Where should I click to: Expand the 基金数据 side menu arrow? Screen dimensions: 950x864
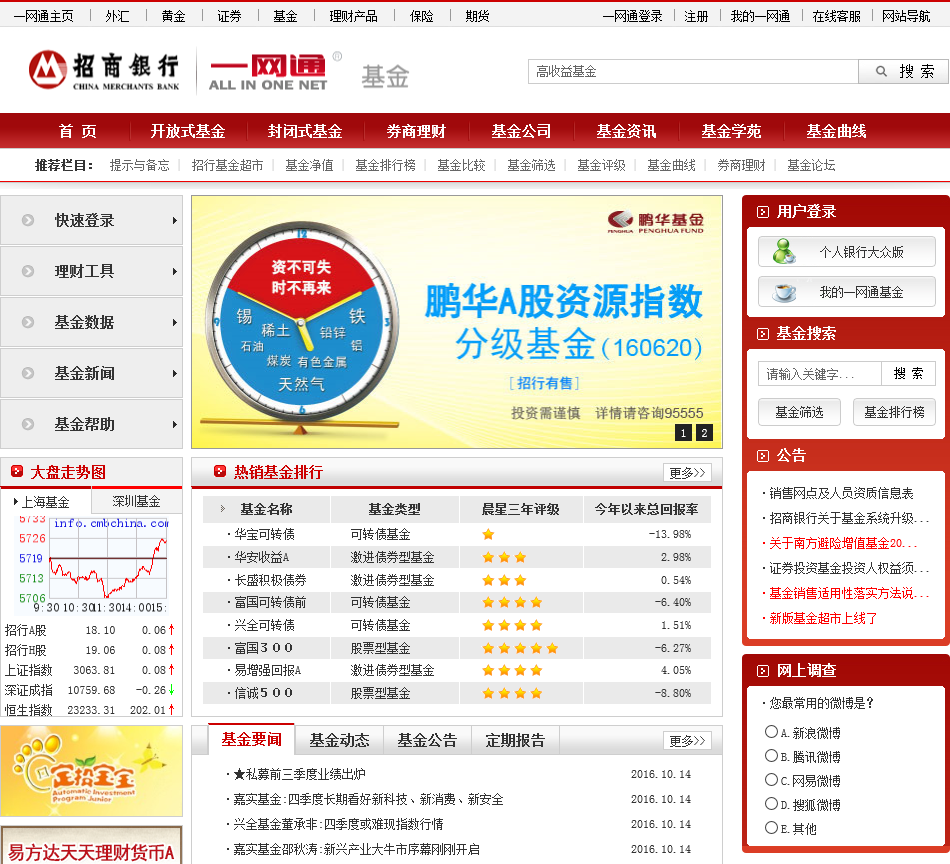(x=174, y=322)
